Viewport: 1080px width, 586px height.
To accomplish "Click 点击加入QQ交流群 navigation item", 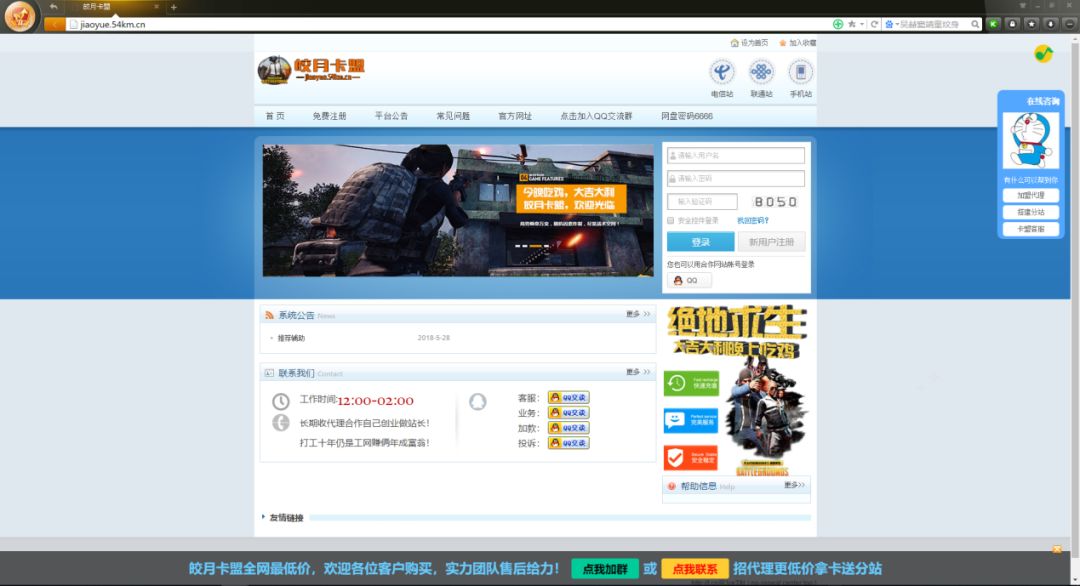I will pos(596,116).
